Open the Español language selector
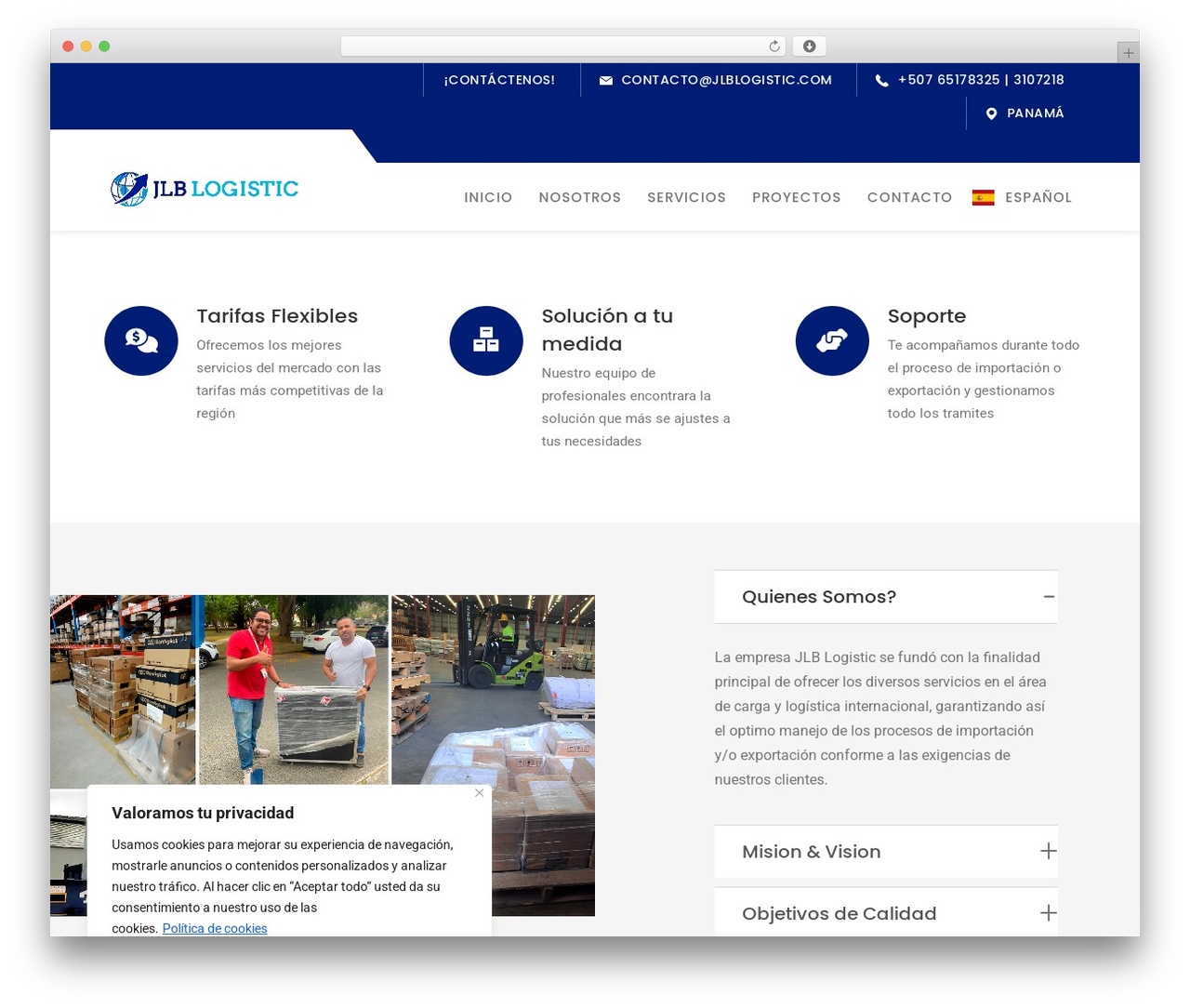The image size is (1190, 1008). pyautogui.click(x=1022, y=197)
